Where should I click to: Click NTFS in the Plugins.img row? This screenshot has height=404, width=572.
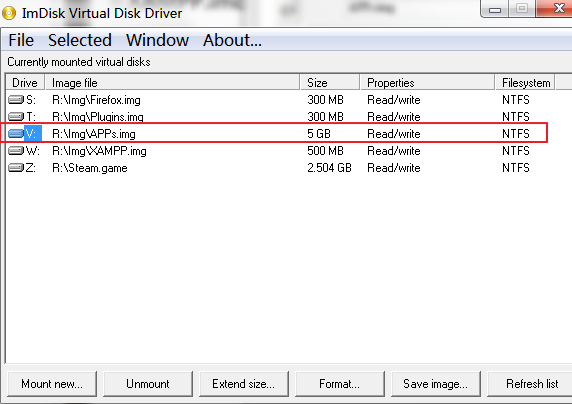(516, 117)
